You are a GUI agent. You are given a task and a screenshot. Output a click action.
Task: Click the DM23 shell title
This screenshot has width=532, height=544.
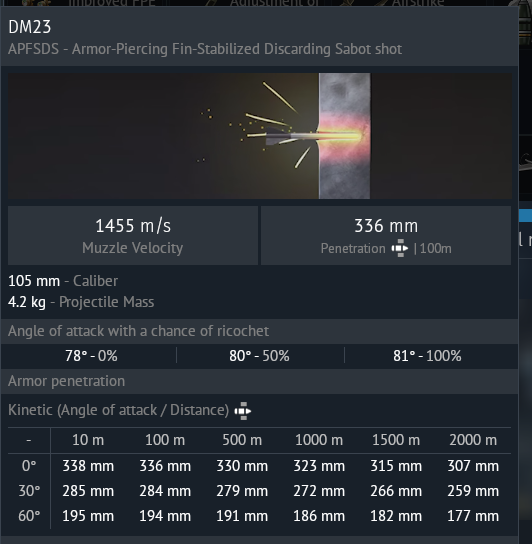[29, 27]
